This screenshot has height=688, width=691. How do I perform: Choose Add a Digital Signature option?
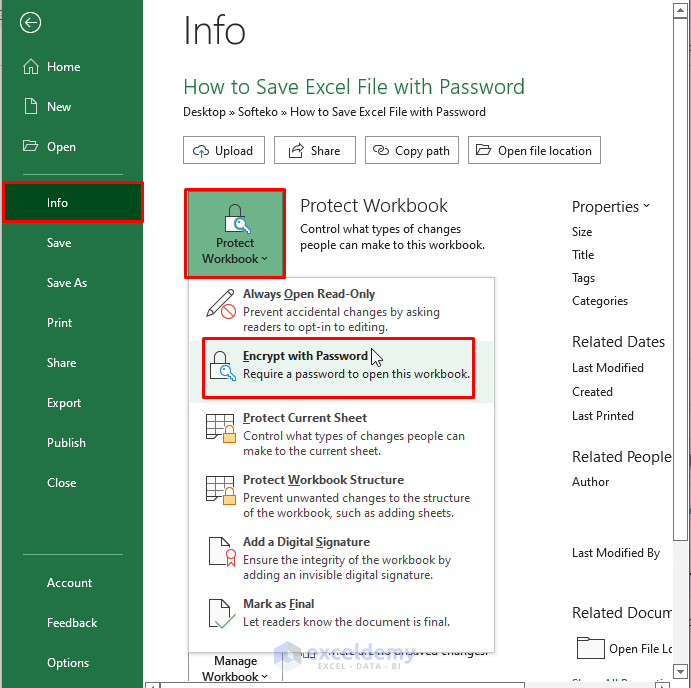coord(342,558)
